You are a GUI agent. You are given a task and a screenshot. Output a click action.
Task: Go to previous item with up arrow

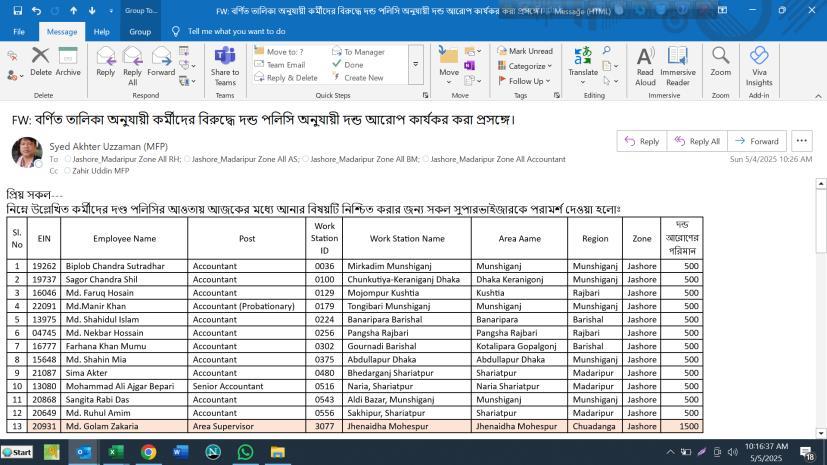point(73,11)
